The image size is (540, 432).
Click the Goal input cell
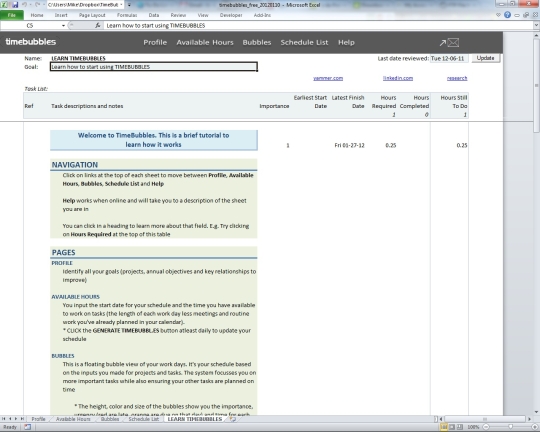point(154,67)
